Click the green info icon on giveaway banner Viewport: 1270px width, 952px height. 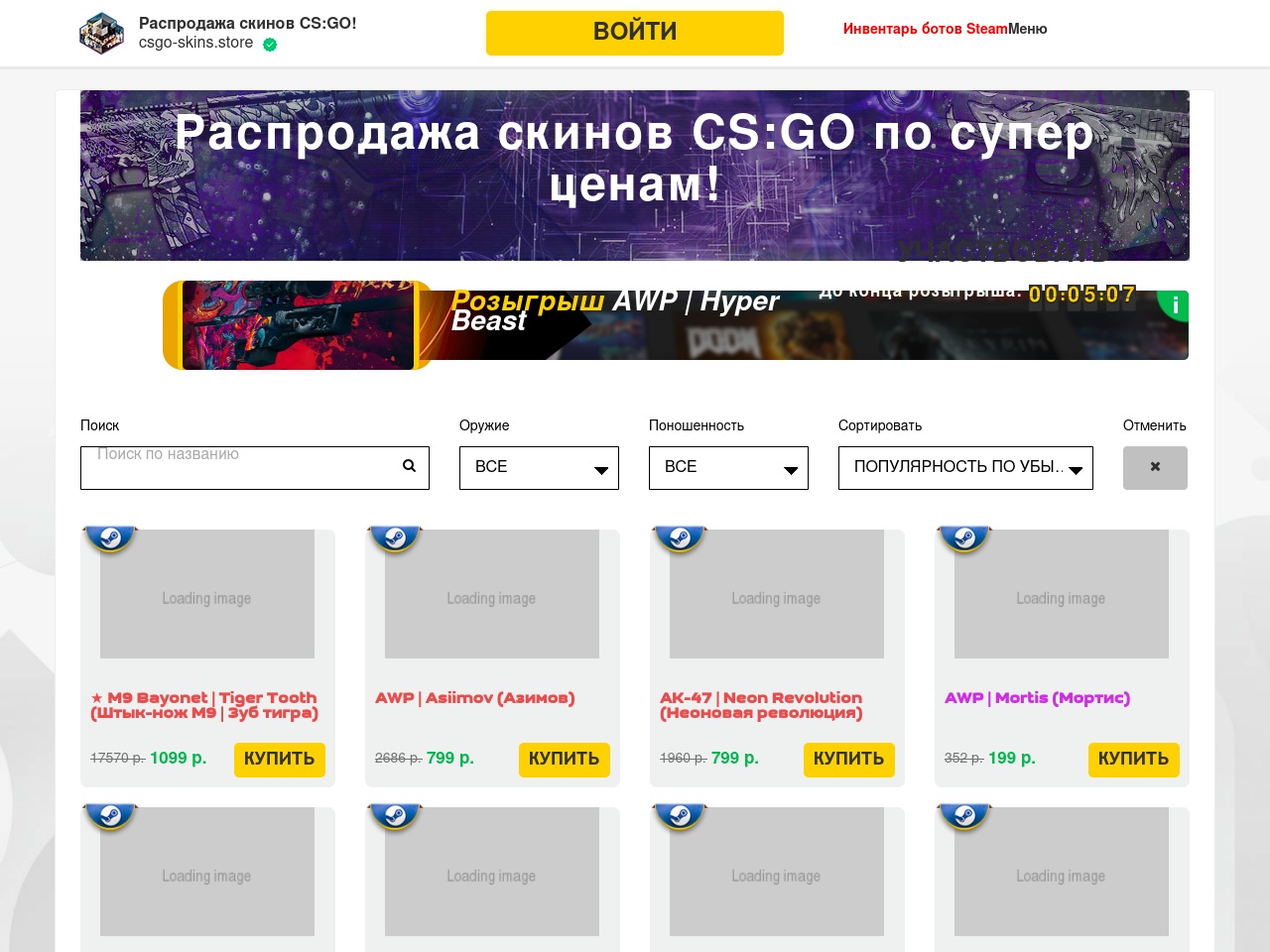point(1175,304)
